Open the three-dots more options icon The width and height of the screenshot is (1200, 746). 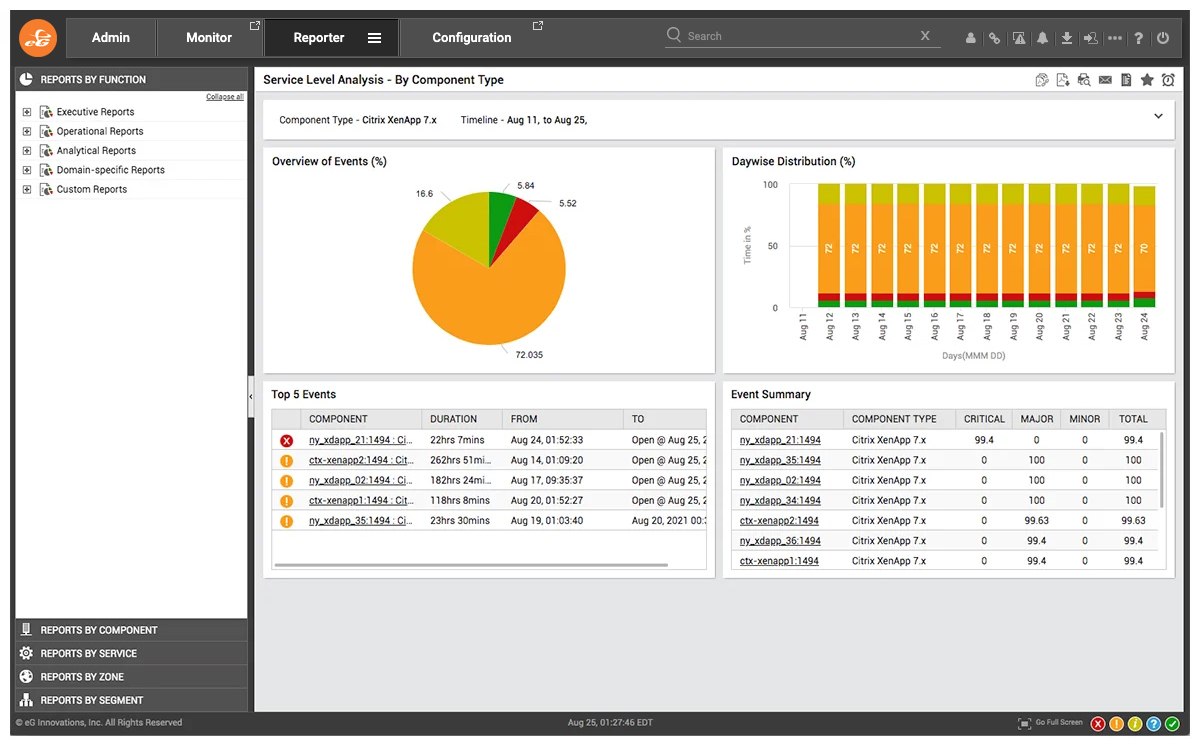pyautogui.click(x=1115, y=38)
